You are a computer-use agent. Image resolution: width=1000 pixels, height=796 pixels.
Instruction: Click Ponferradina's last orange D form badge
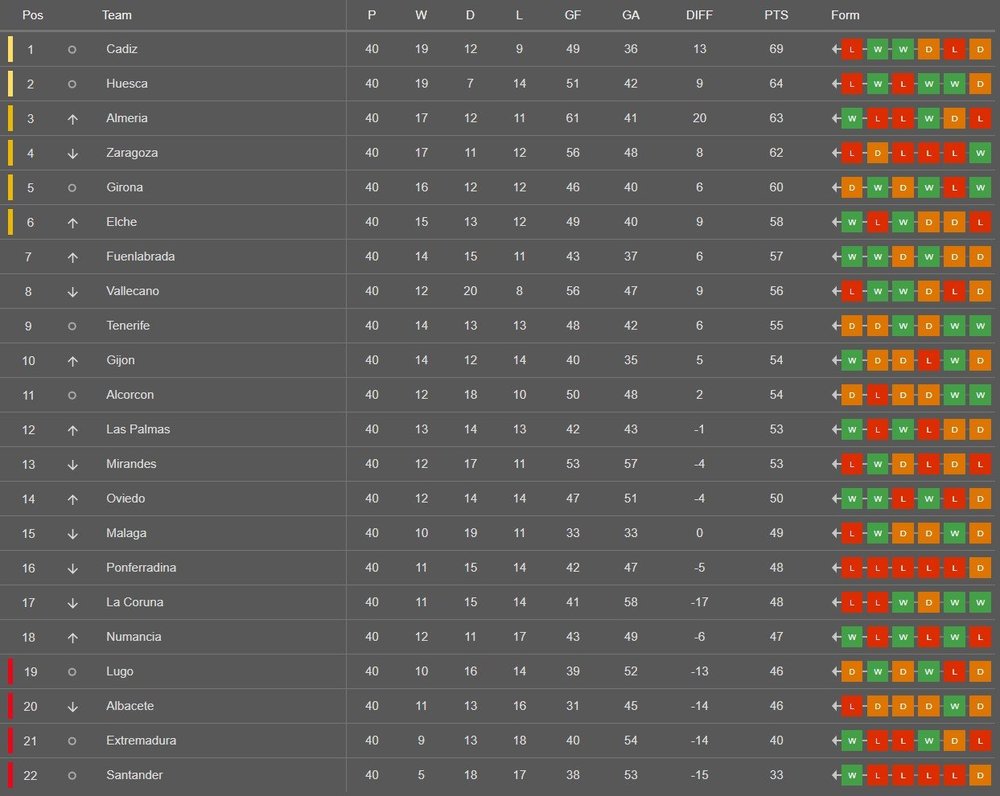[x=980, y=568]
